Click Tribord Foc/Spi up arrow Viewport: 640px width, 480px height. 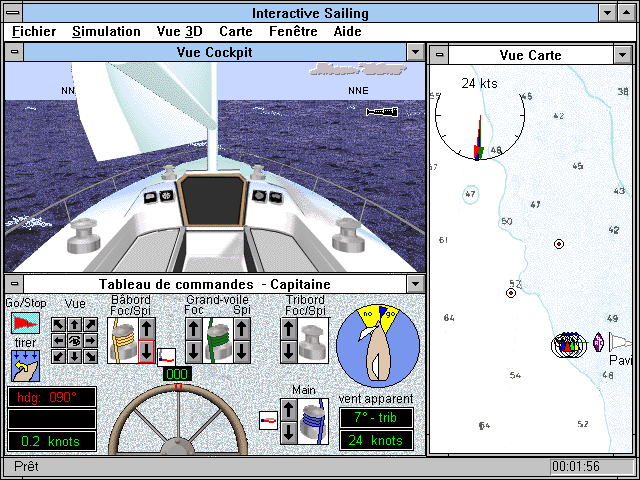289,329
